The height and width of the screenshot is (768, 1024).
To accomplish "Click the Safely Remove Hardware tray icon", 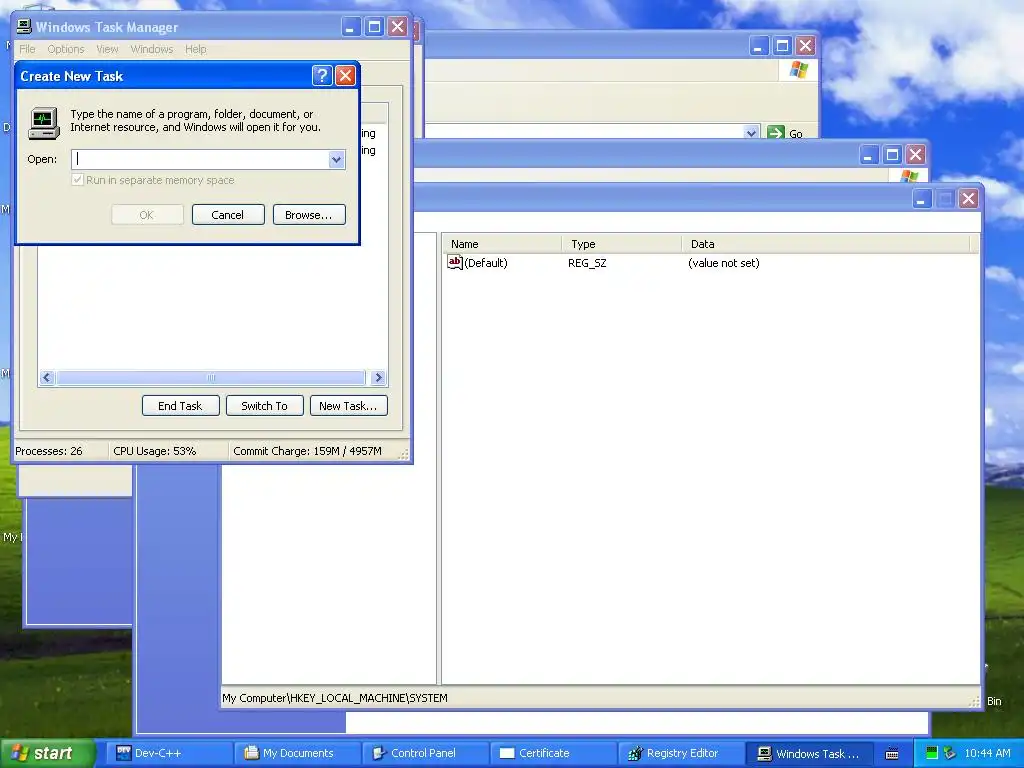I will pos(950,753).
